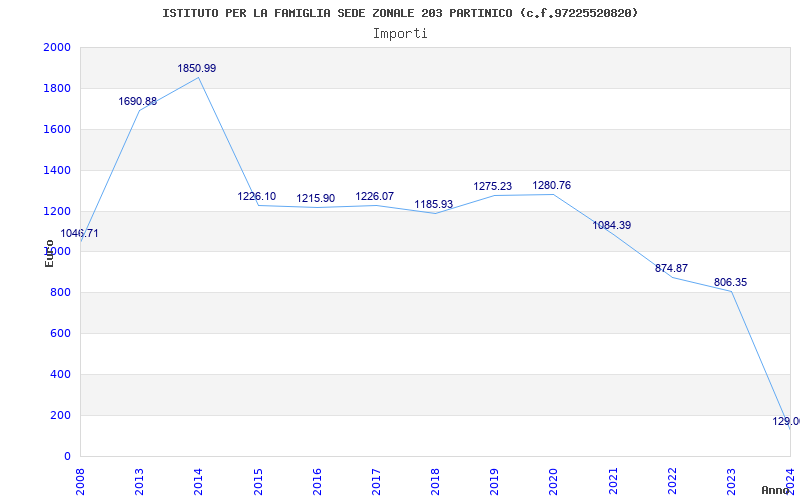Click y-axis tick label 0
The width and height of the screenshot is (800, 500).
[x=67, y=456]
